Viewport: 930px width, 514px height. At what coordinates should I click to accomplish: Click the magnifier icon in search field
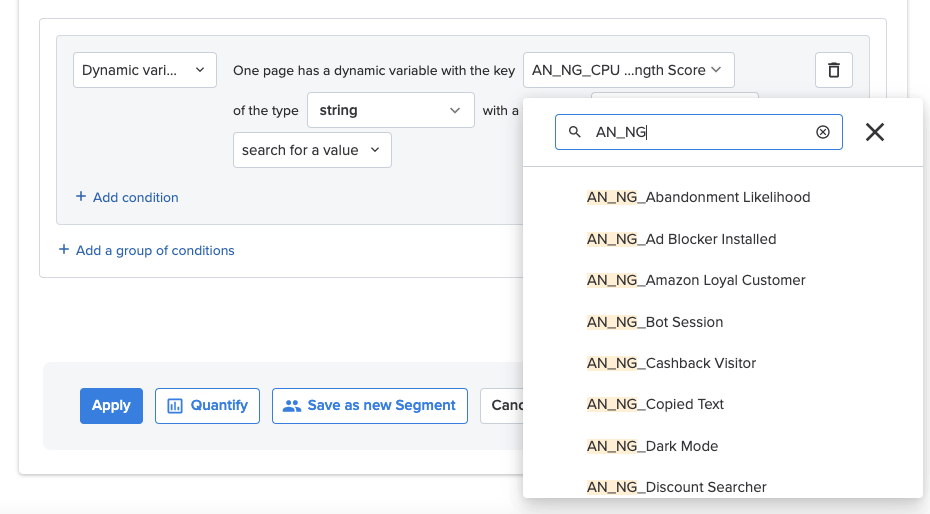pos(574,132)
